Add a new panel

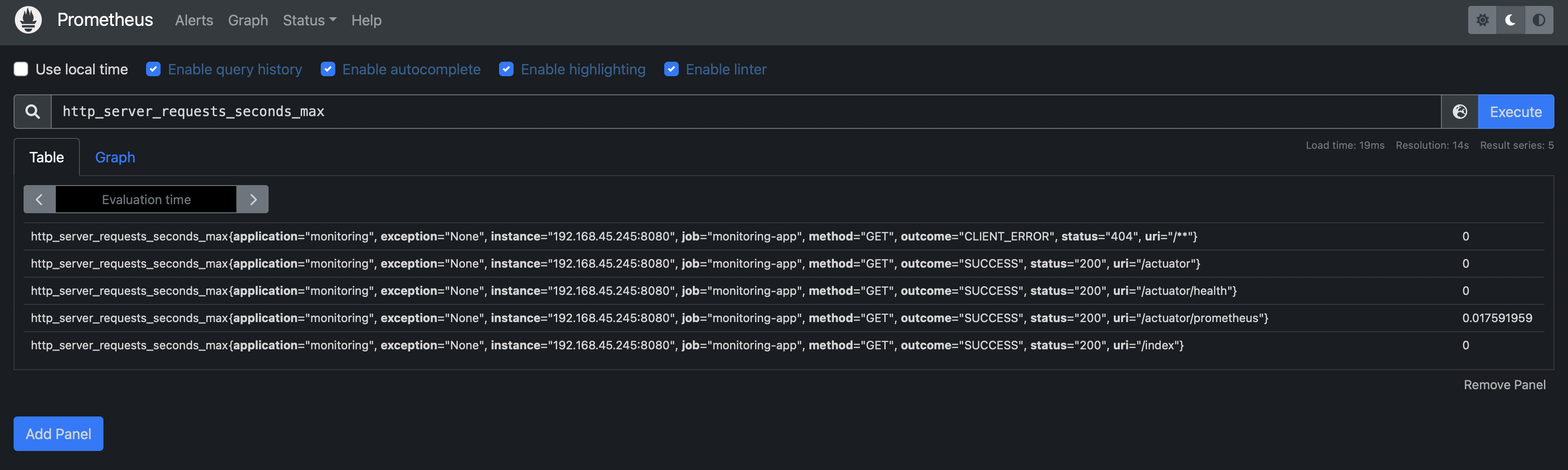pyautogui.click(x=59, y=433)
